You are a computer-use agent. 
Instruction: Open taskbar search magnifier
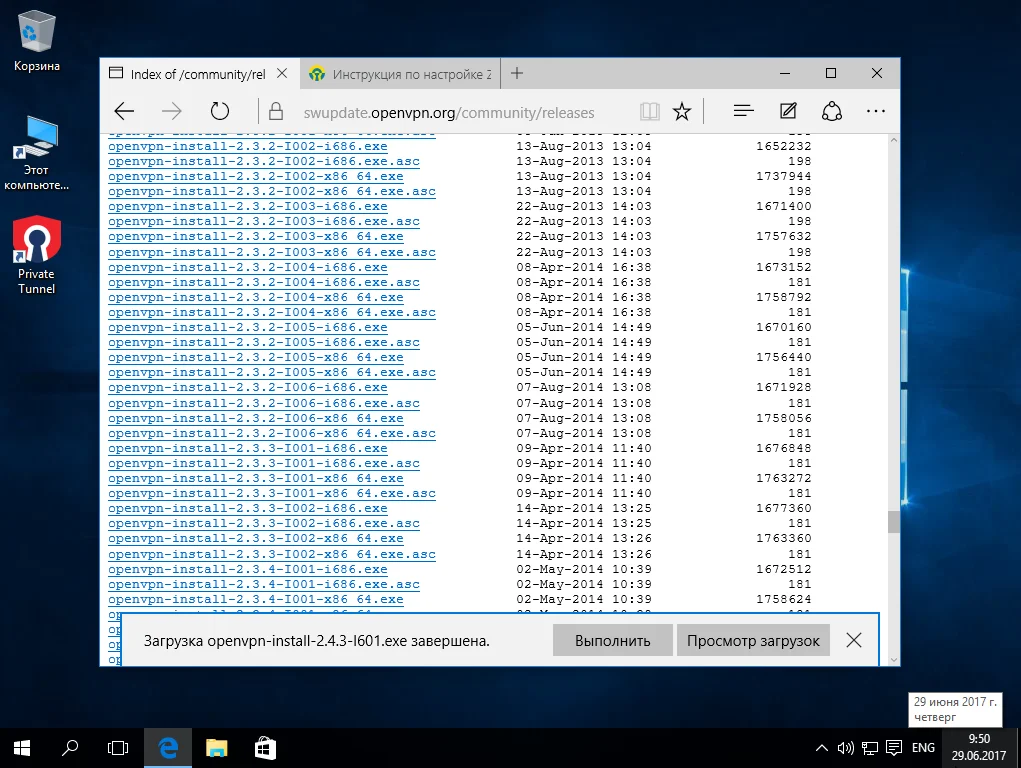pyautogui.click(x=70, y=748)
